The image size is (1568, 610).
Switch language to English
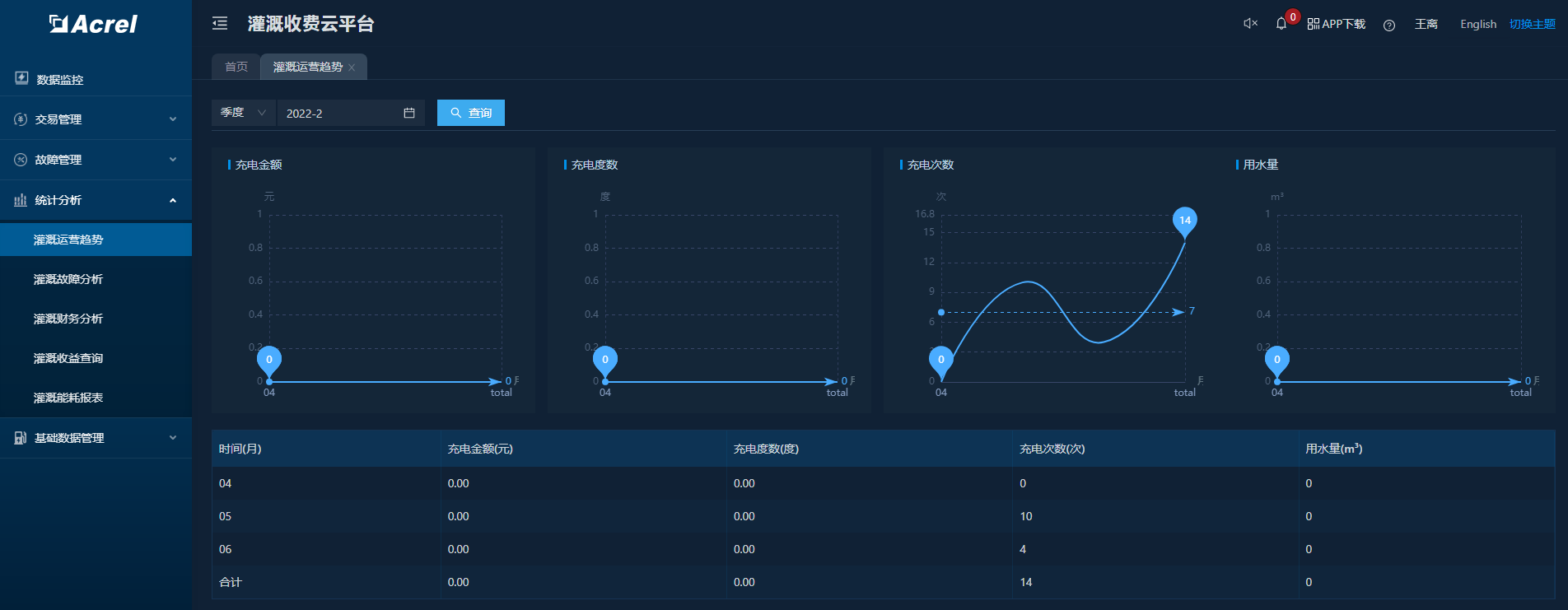(1477, 24)
